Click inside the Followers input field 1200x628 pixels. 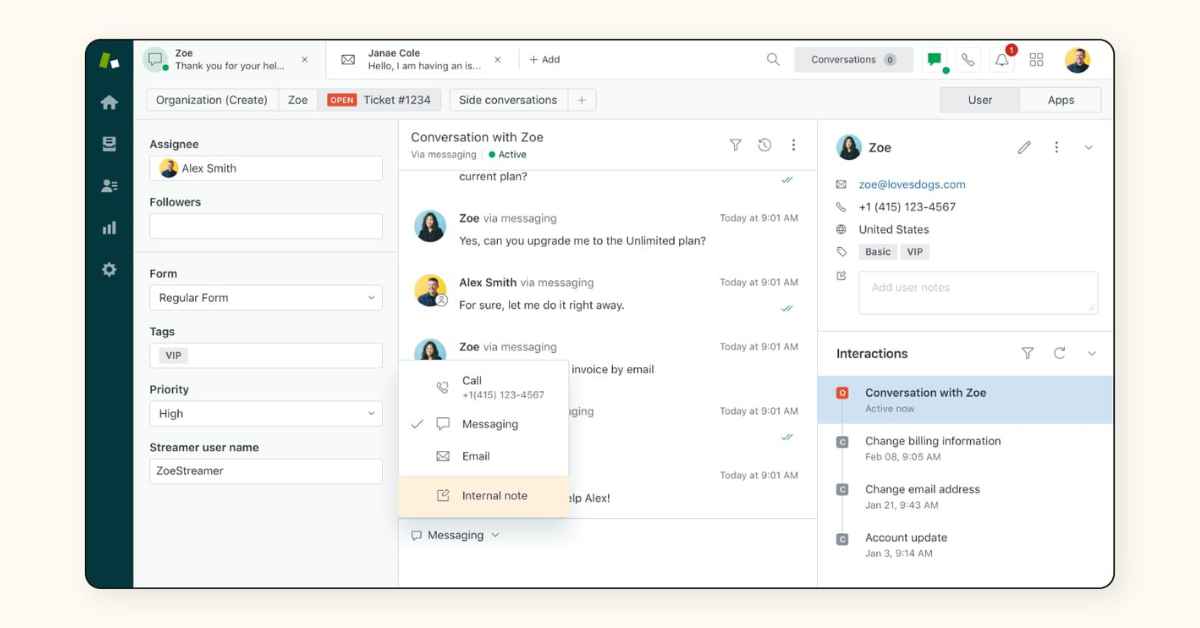pos(265,226)
